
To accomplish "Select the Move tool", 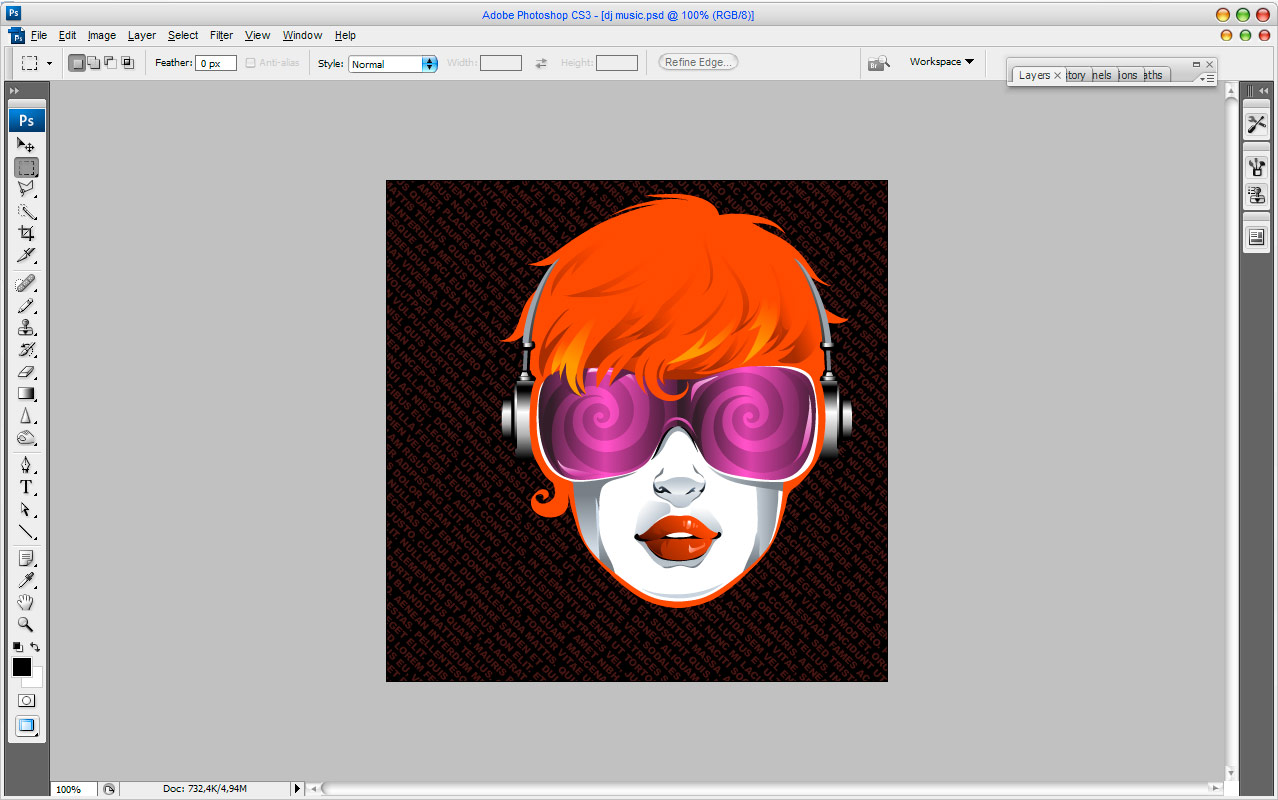I will [x=26, y=146].
